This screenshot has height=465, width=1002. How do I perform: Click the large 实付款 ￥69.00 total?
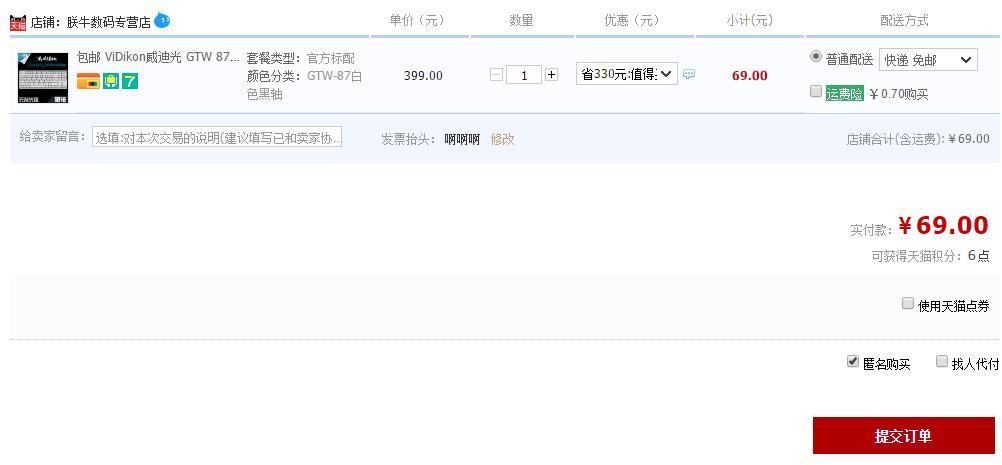pyautogui.click(x=943, y=225)
